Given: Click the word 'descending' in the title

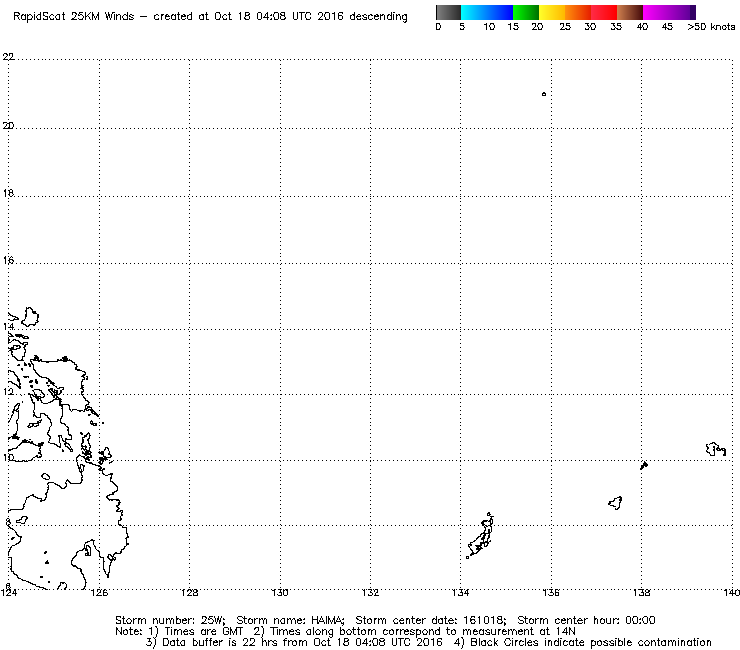Looking at the screenshot, I should tap(378, 17).
